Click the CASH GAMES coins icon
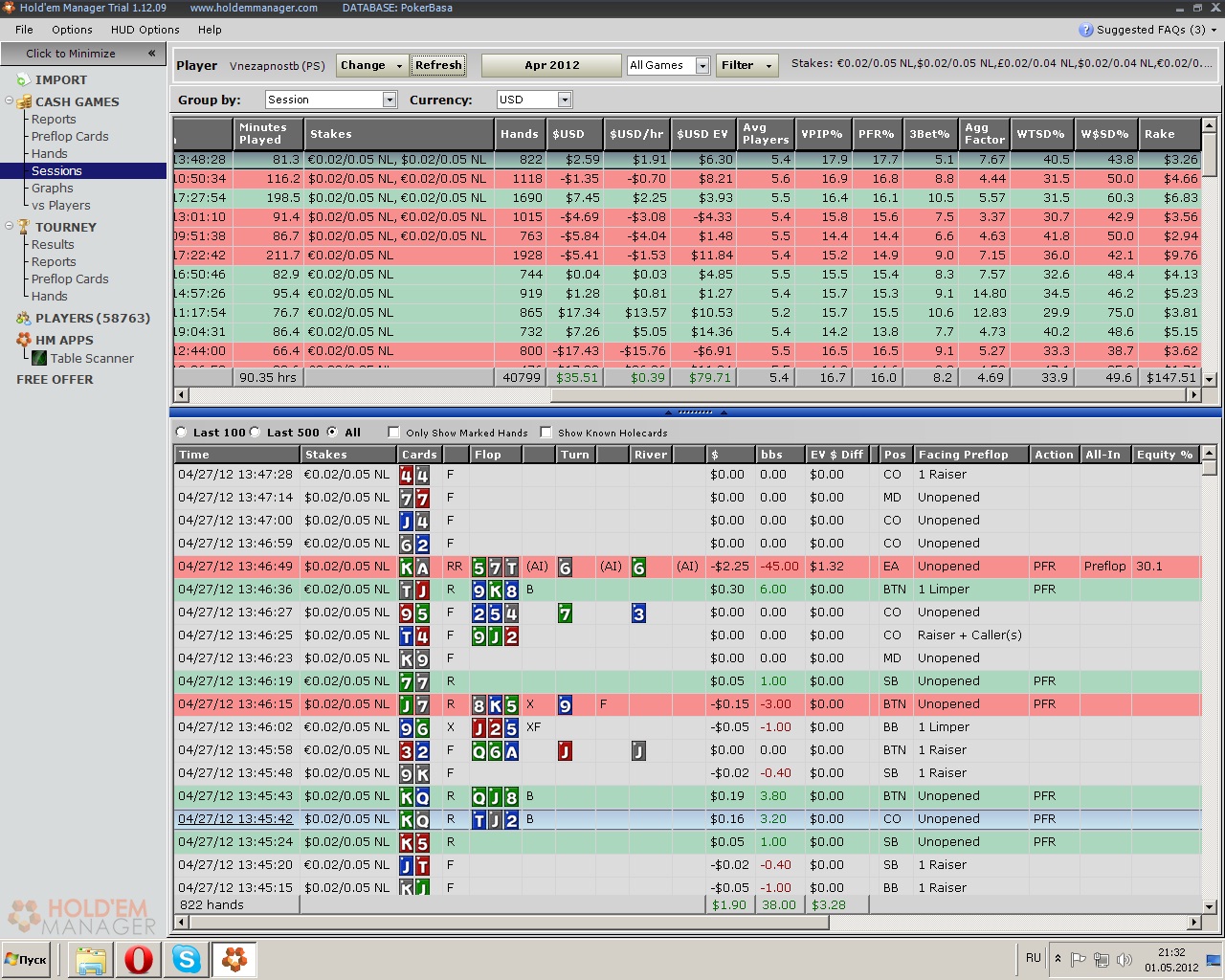 tap(24, 101)
